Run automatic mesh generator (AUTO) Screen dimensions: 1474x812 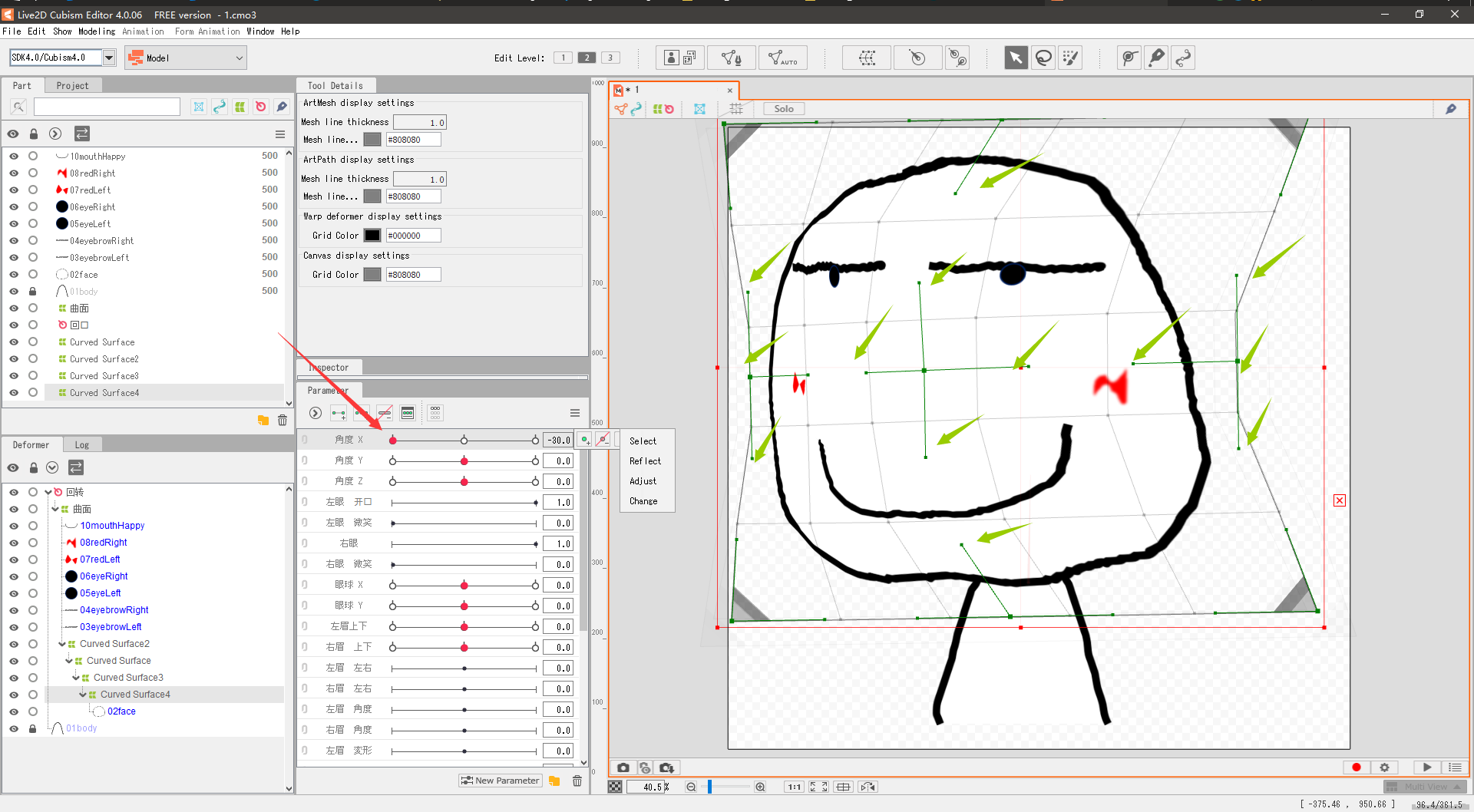pyautogui.click(x=782, y=58)
